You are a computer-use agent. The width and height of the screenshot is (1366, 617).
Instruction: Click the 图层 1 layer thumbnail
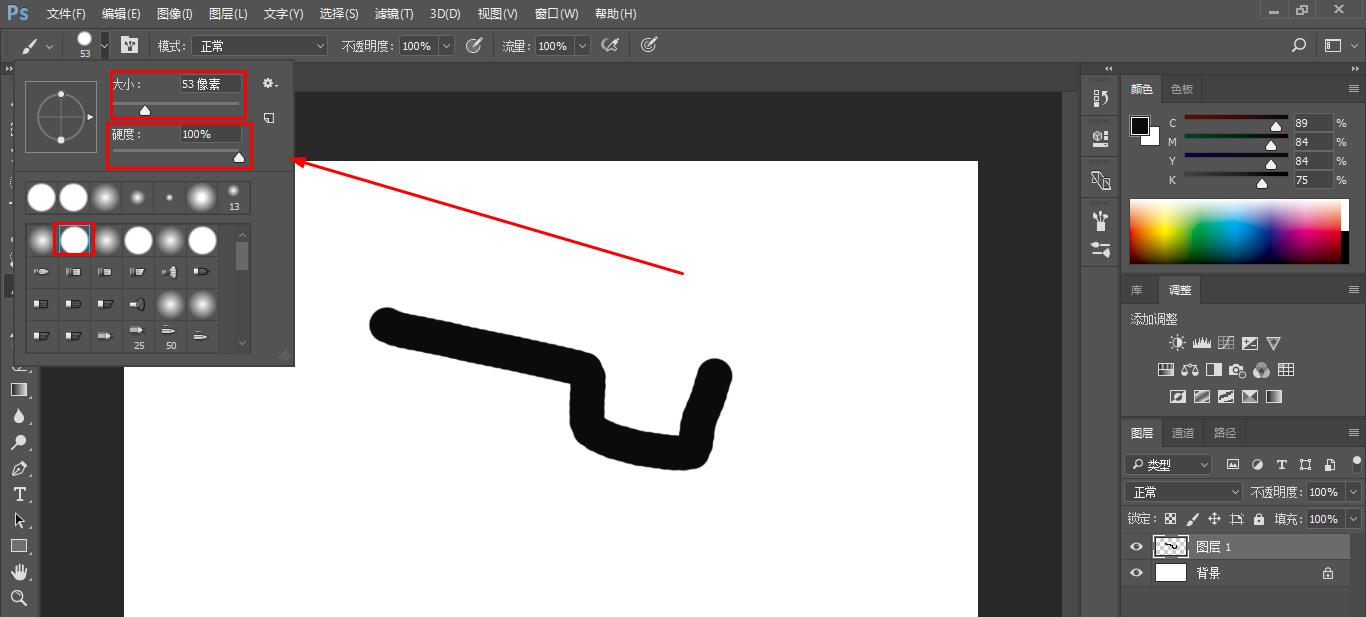pos(1171,547)
